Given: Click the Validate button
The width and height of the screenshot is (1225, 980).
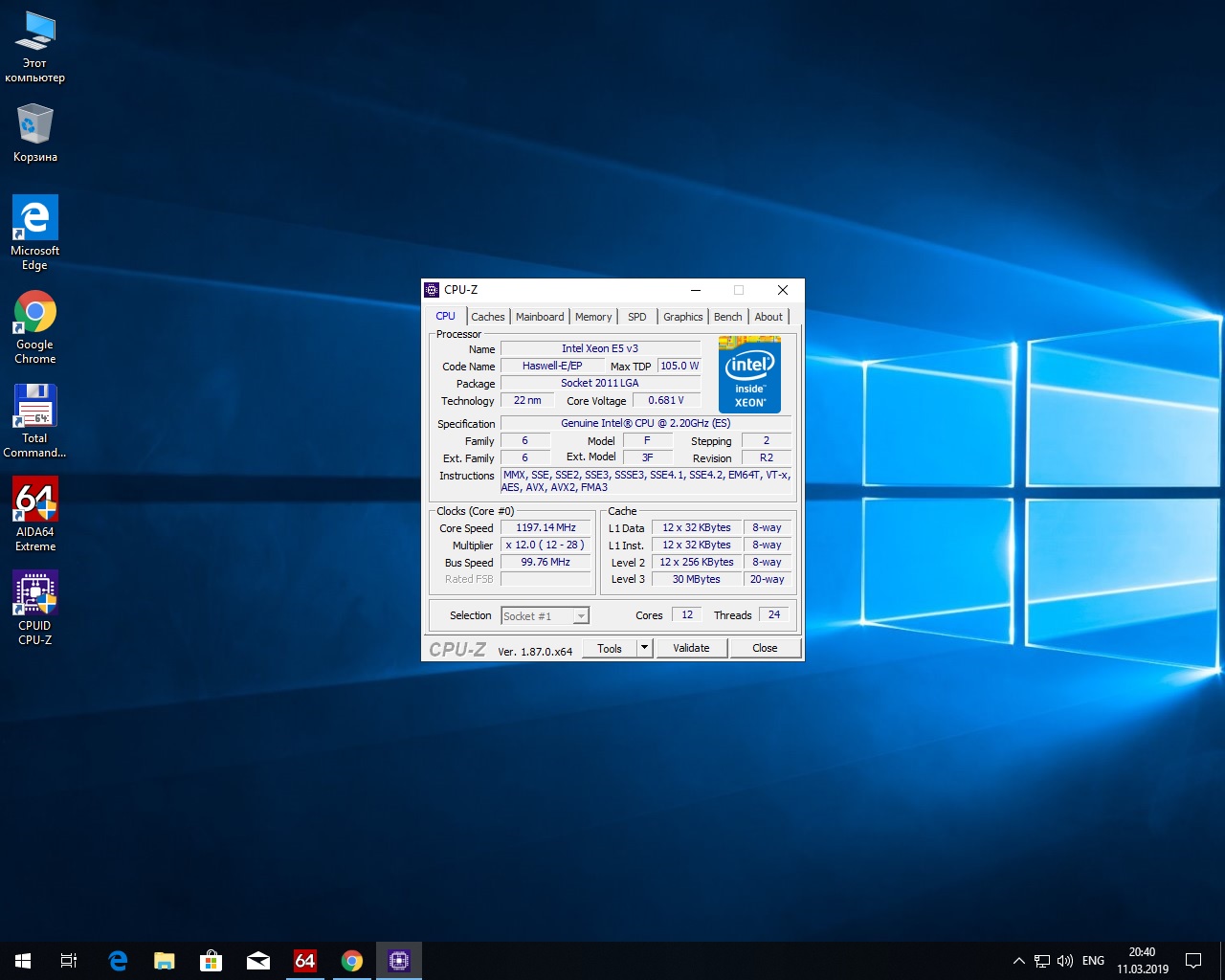Looking at the screenshot, I should (x=691, y=648).
